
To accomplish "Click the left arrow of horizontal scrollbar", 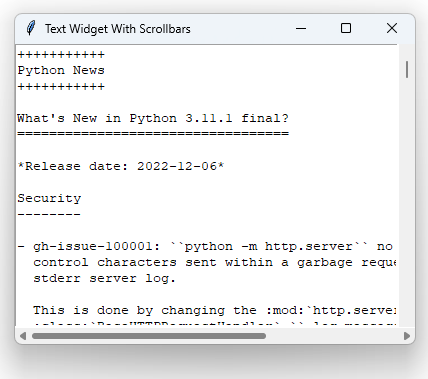I will coord(23,336).
